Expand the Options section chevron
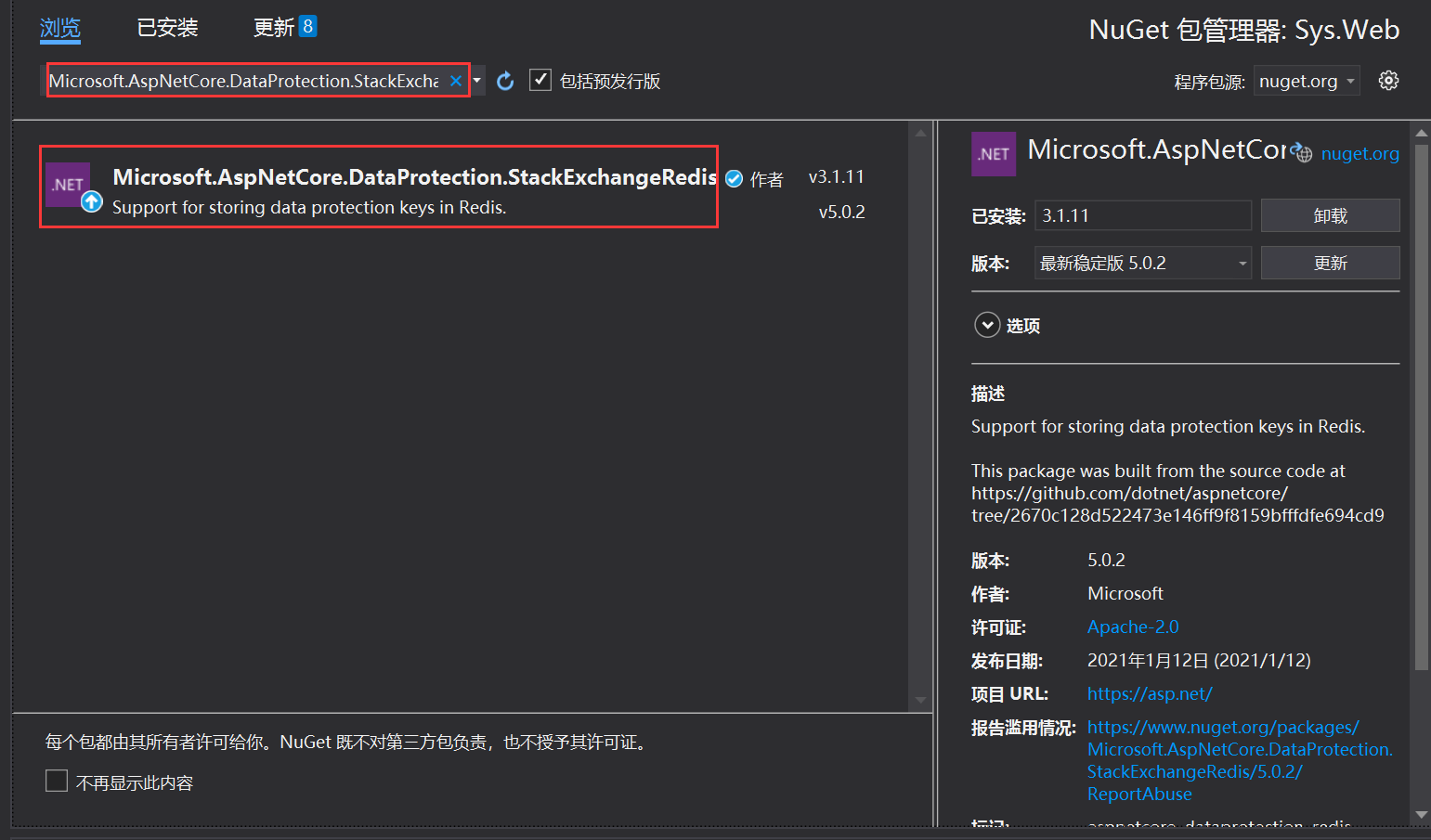The height and width of the screenshot is (840, 1431). tap(987, 325)
